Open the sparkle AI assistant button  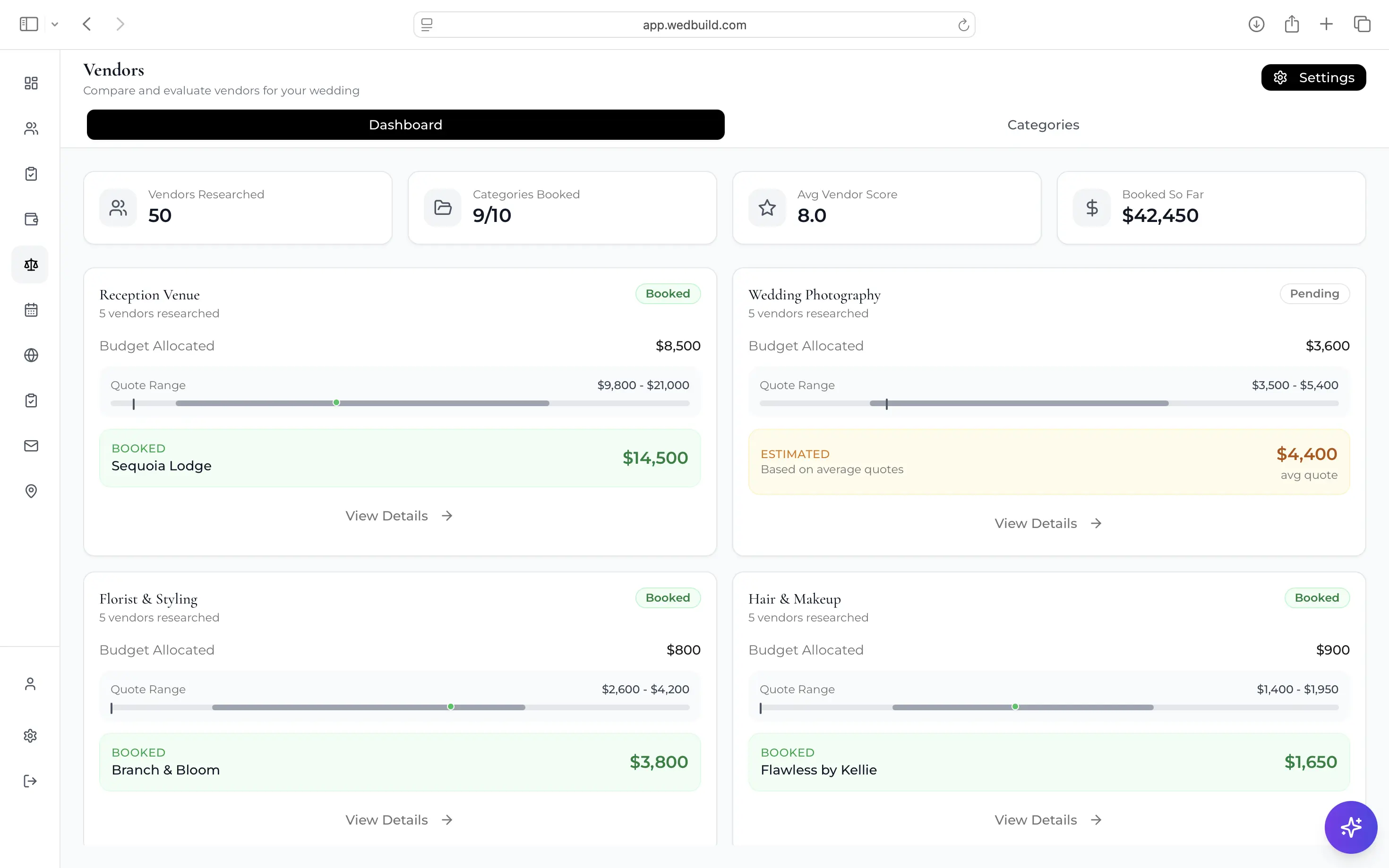[1351, 827]
